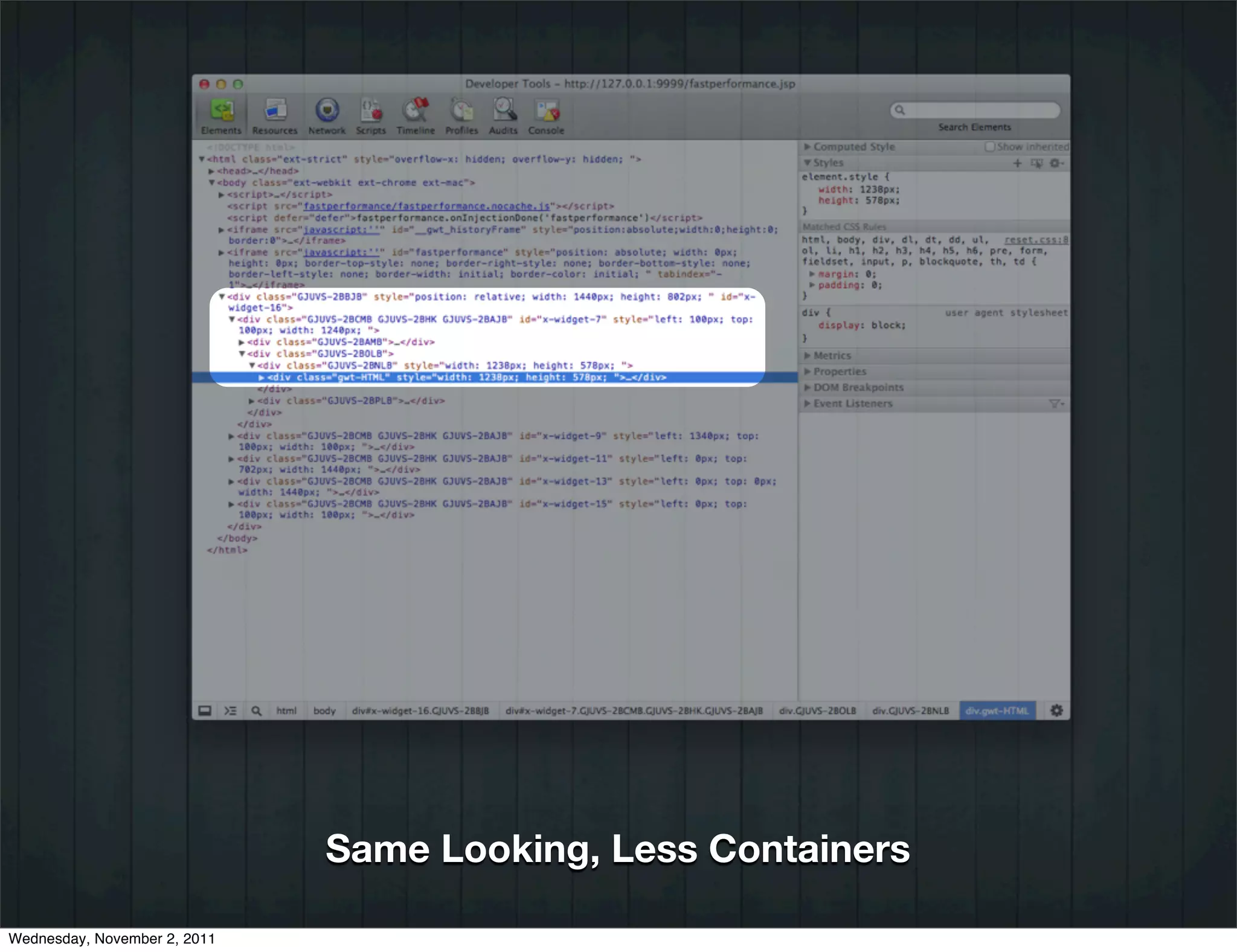Expand DOM Breakpoints section
The image size is (1237, 952).
click(x=807, y=387)
